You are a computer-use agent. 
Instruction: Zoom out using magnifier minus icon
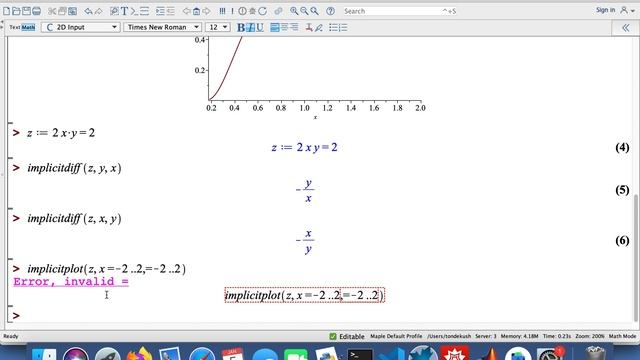coord(304,11)
